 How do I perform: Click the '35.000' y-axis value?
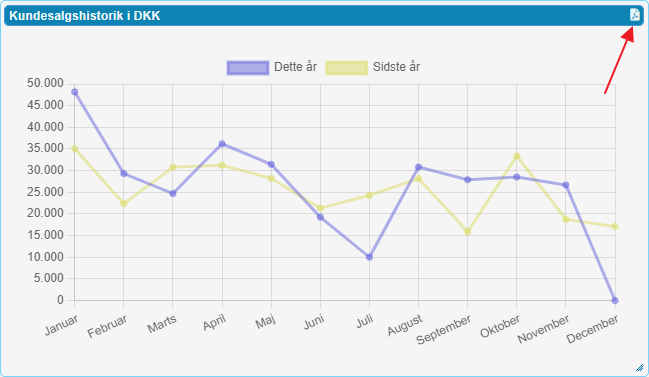pos(46,149)
